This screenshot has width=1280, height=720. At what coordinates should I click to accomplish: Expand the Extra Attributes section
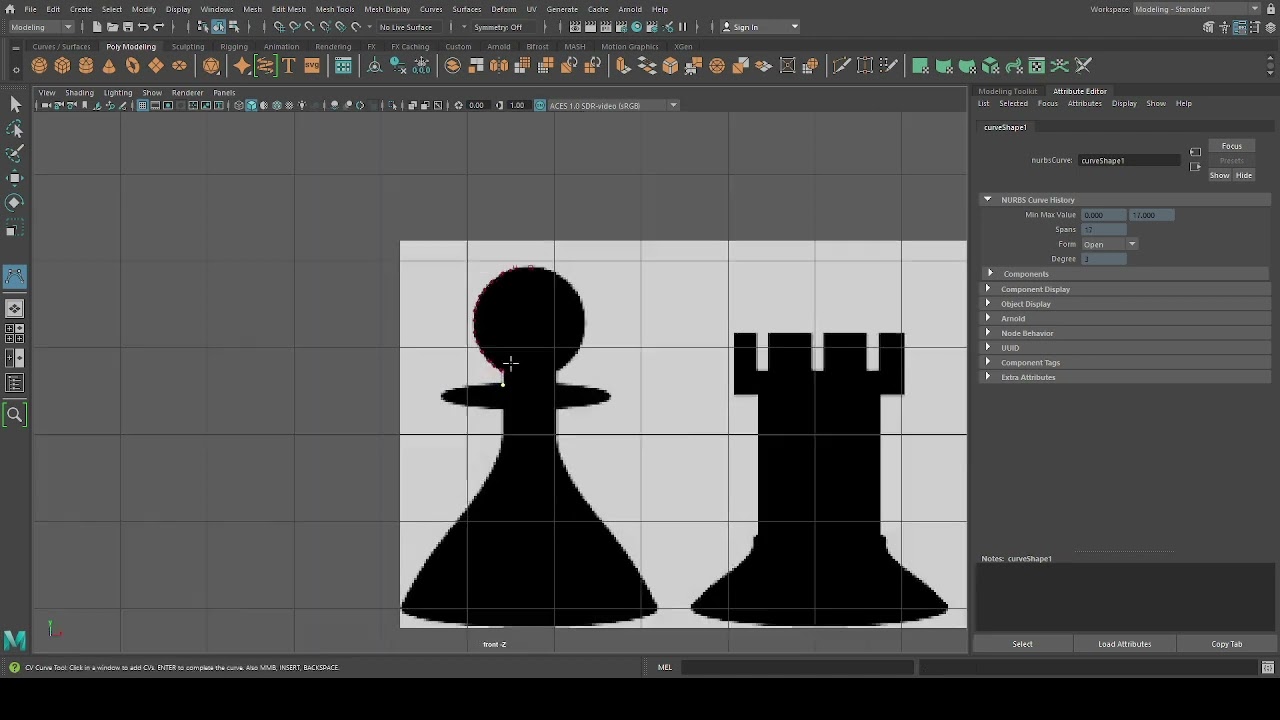988,377
